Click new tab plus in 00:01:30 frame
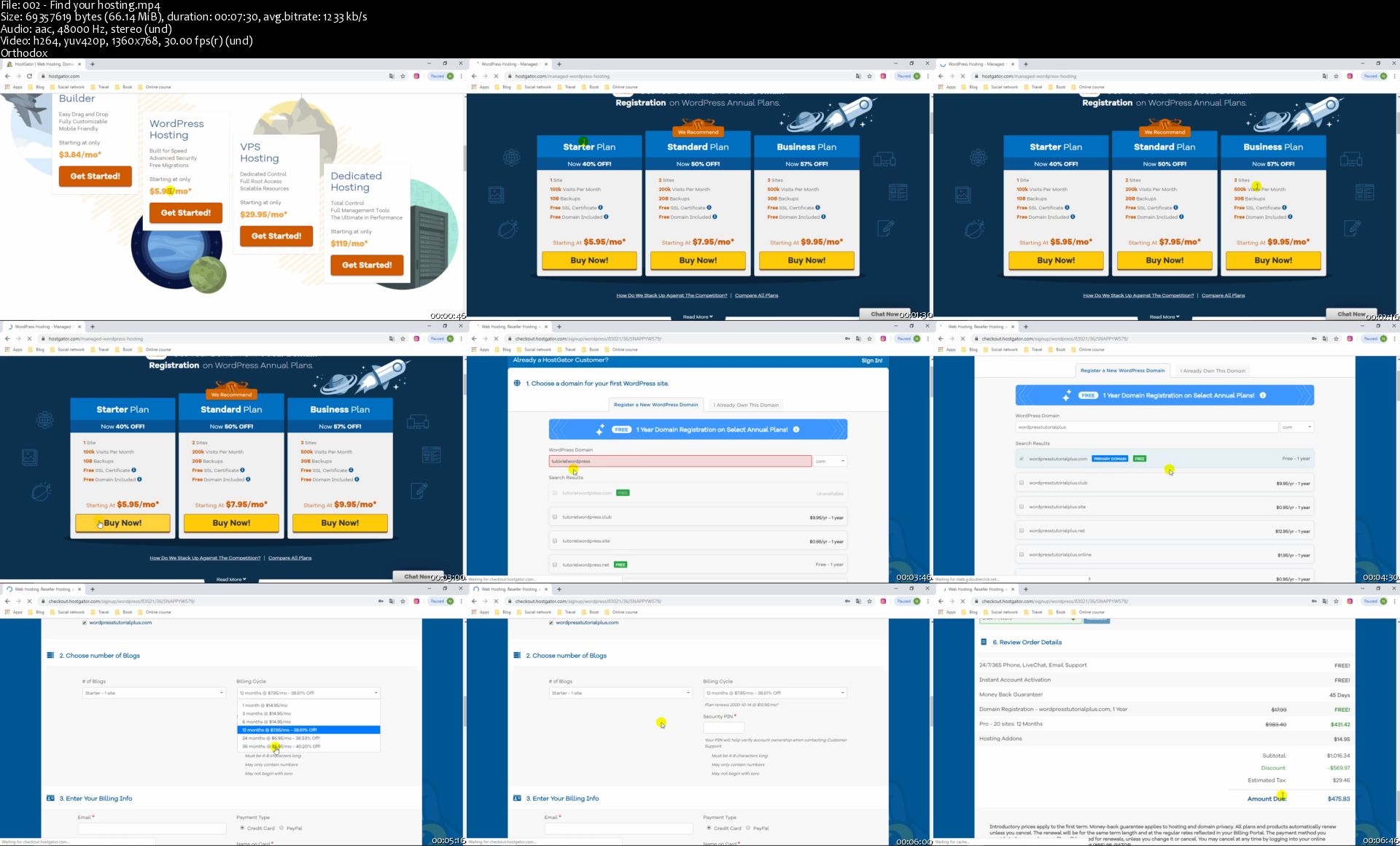The width and height of the screenshot is (1400, 846). tap(559, 63)
